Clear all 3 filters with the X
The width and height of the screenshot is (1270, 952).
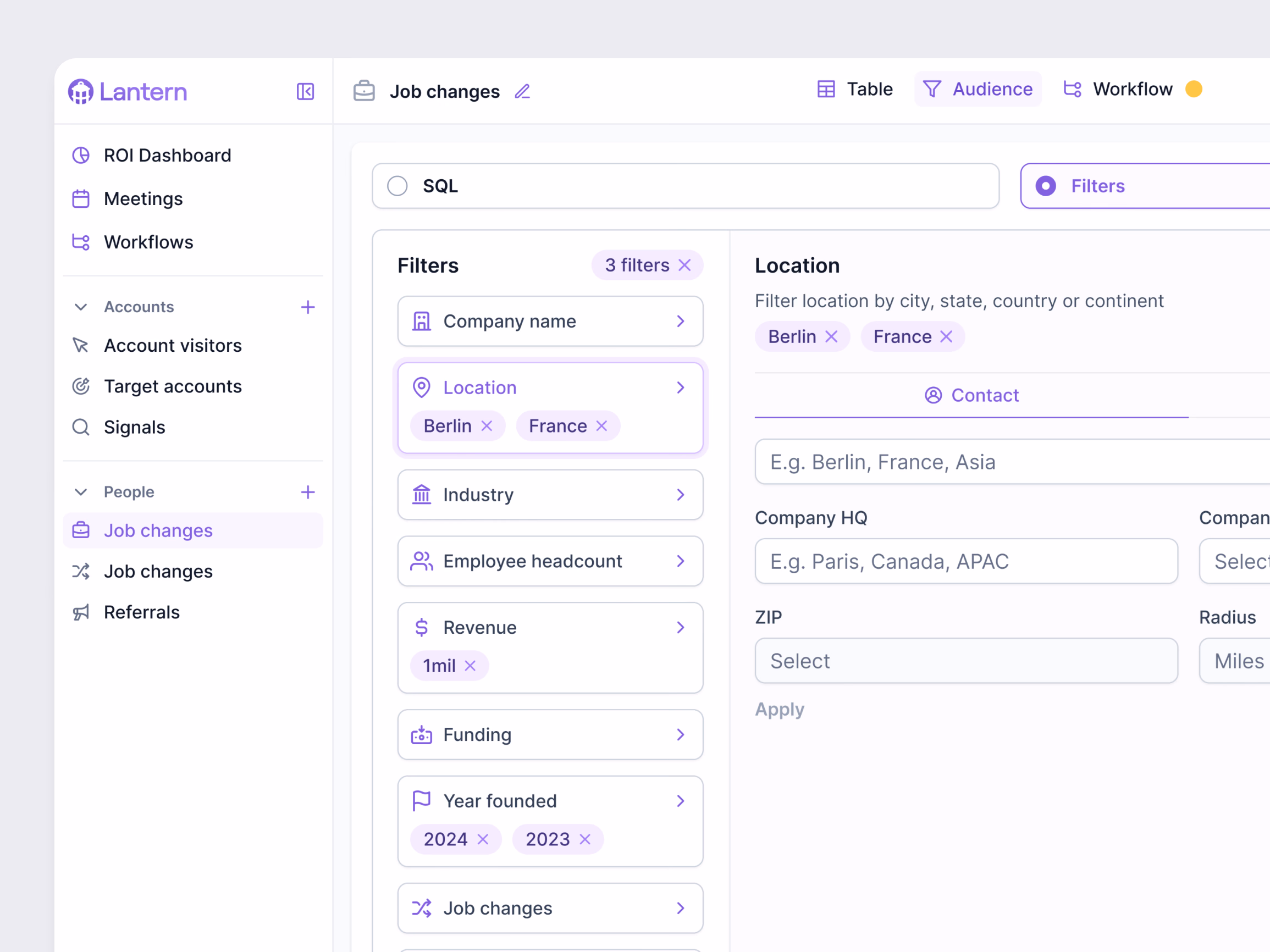click(684, 265)
